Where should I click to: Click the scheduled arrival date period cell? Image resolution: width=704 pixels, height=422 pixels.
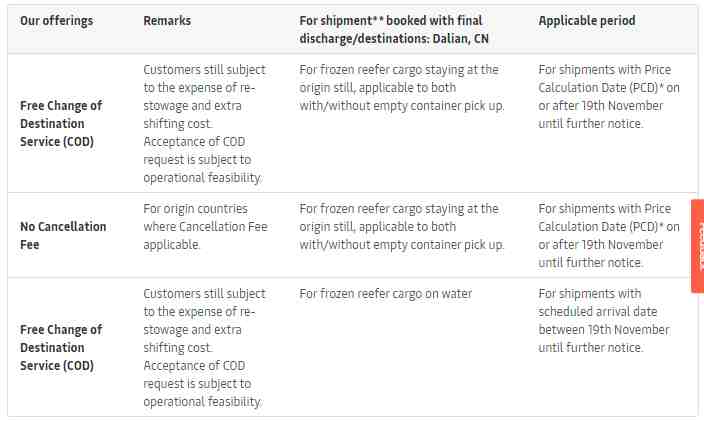[604, 321]
